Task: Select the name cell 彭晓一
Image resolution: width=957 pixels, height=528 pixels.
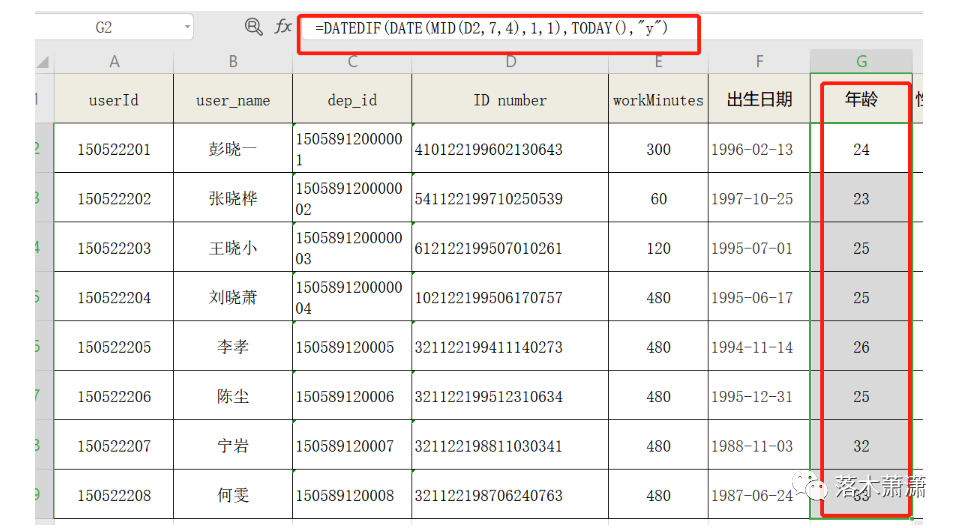Action: coord(233,148)
